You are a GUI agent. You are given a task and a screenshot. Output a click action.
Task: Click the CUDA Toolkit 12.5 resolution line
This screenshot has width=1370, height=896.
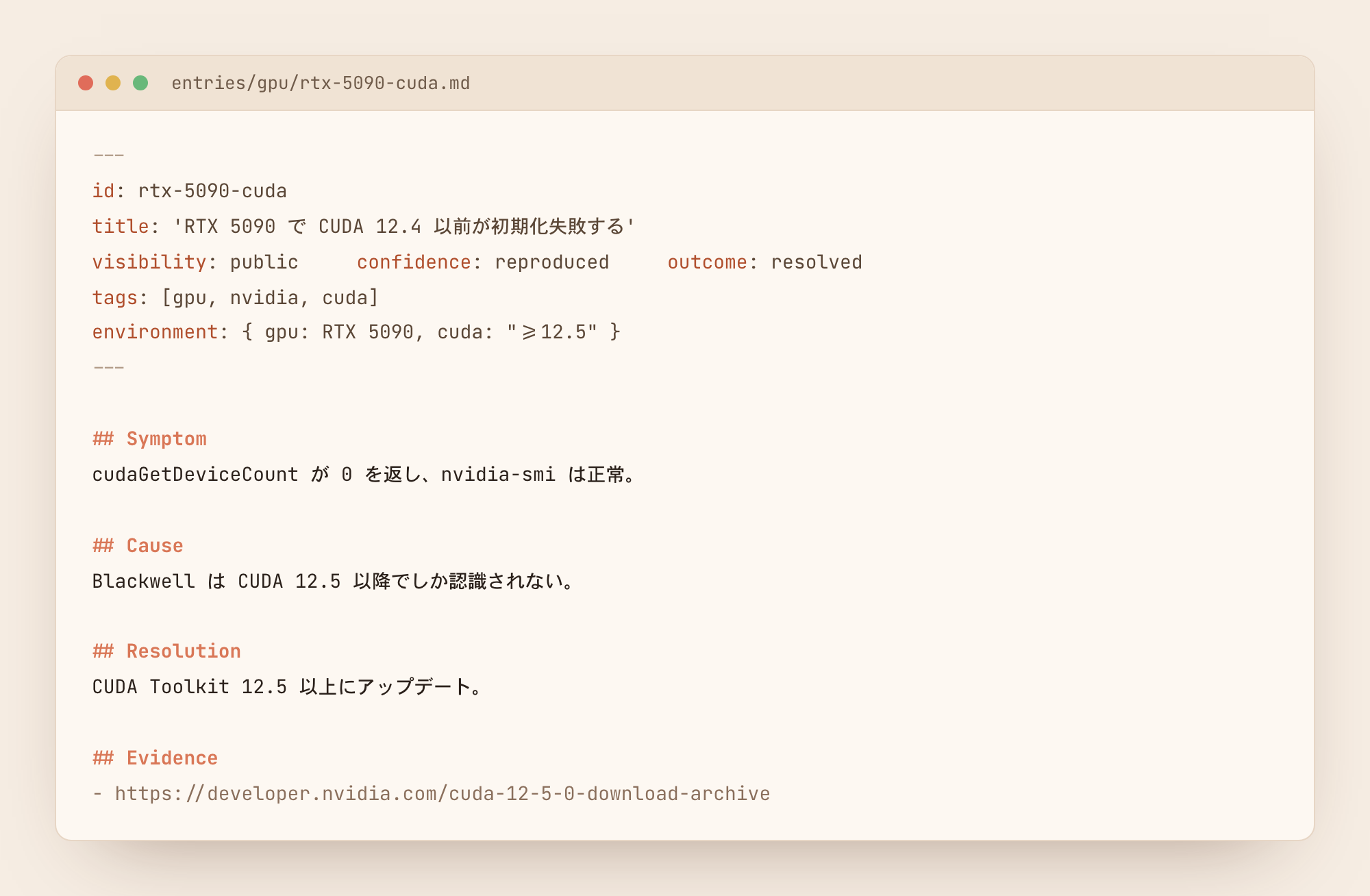288,686
